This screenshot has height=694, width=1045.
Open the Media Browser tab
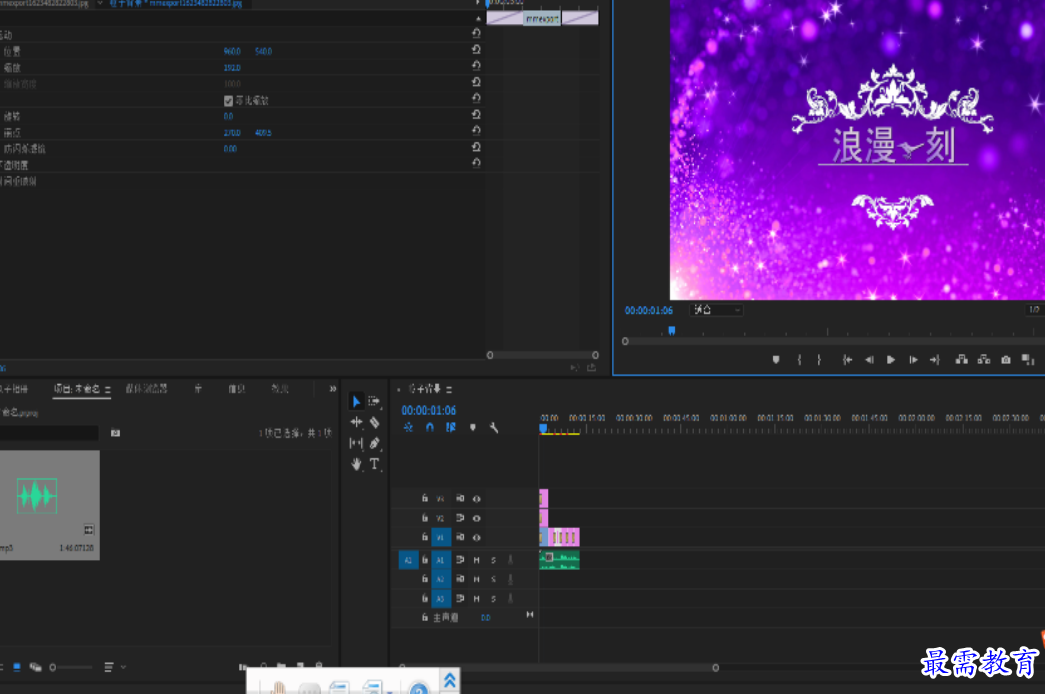coord(147,389)
